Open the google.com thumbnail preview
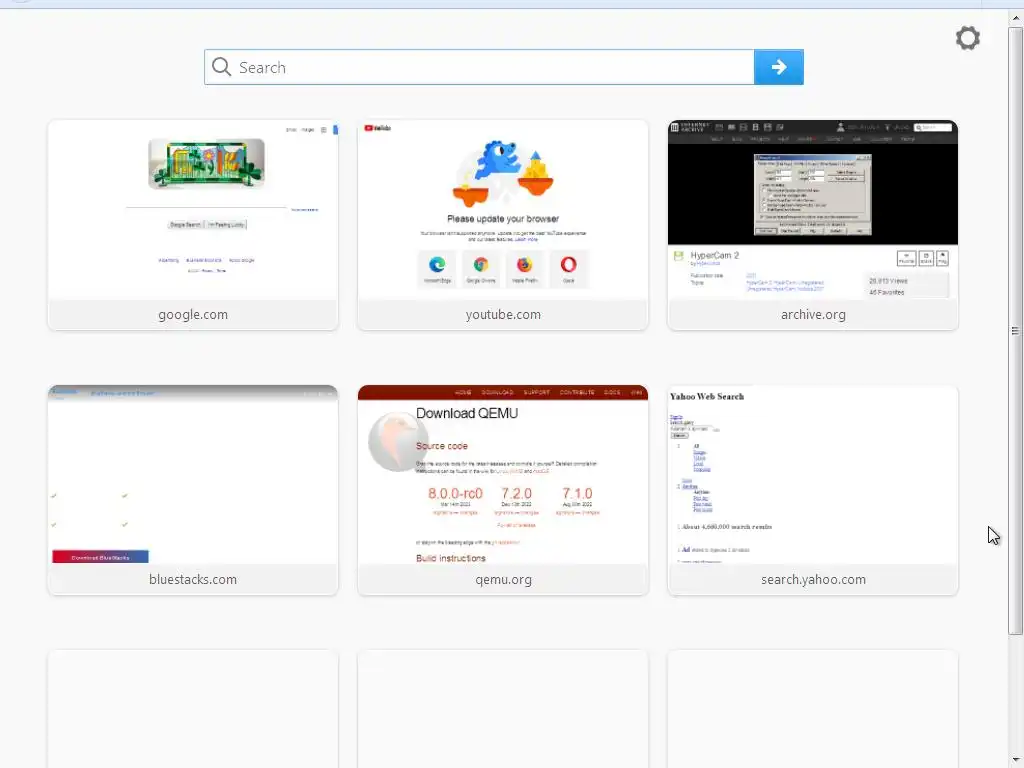The height and width of the screenshot is (768, 1024). click(193, 210)
